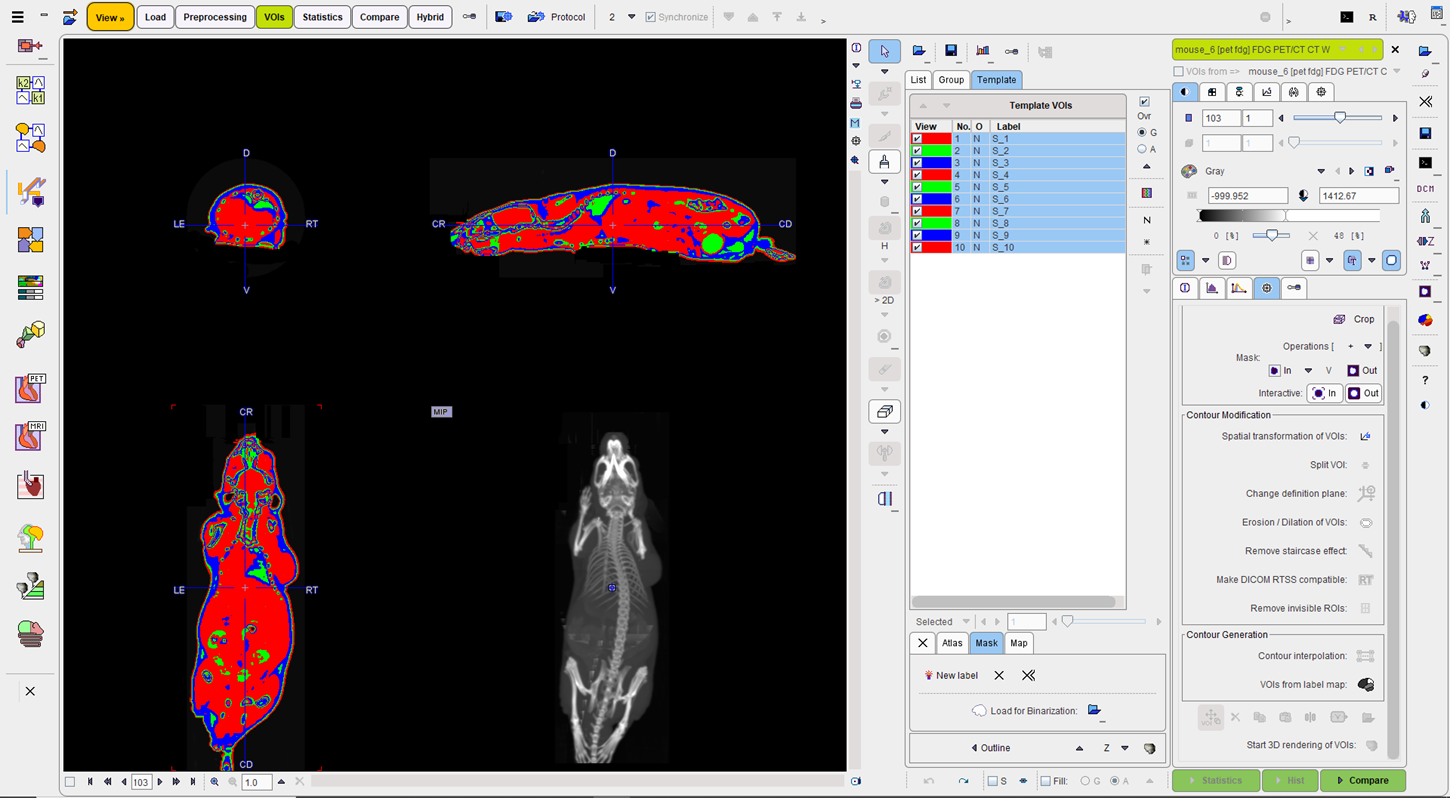Click the save icon in right strip
This screenshot has width=1450, height=798.
point(1425,133)
